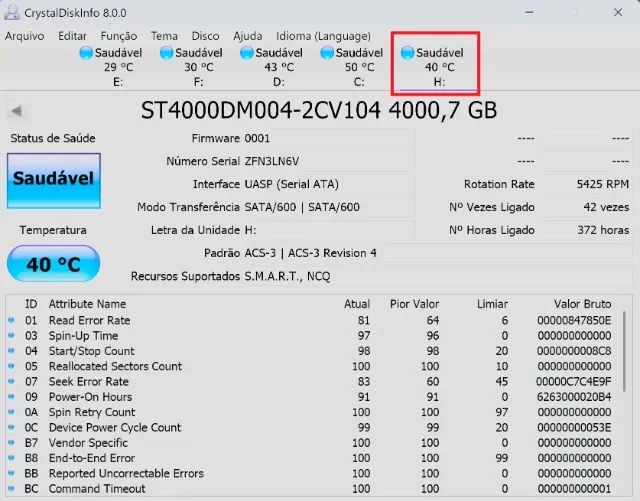This screenshot has height=501, width=640.
Task: Click the Attribute Name column header
Action: (87, 304)
